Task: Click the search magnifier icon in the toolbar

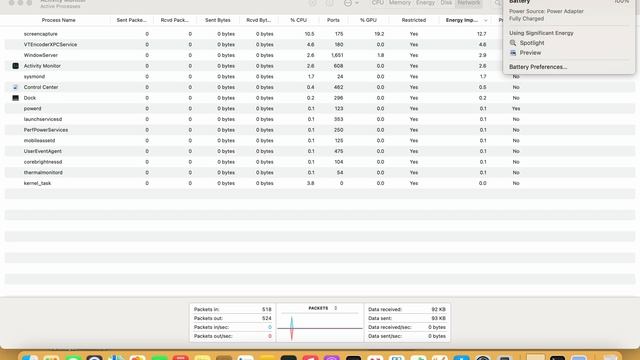Action: tap(498, 3)
